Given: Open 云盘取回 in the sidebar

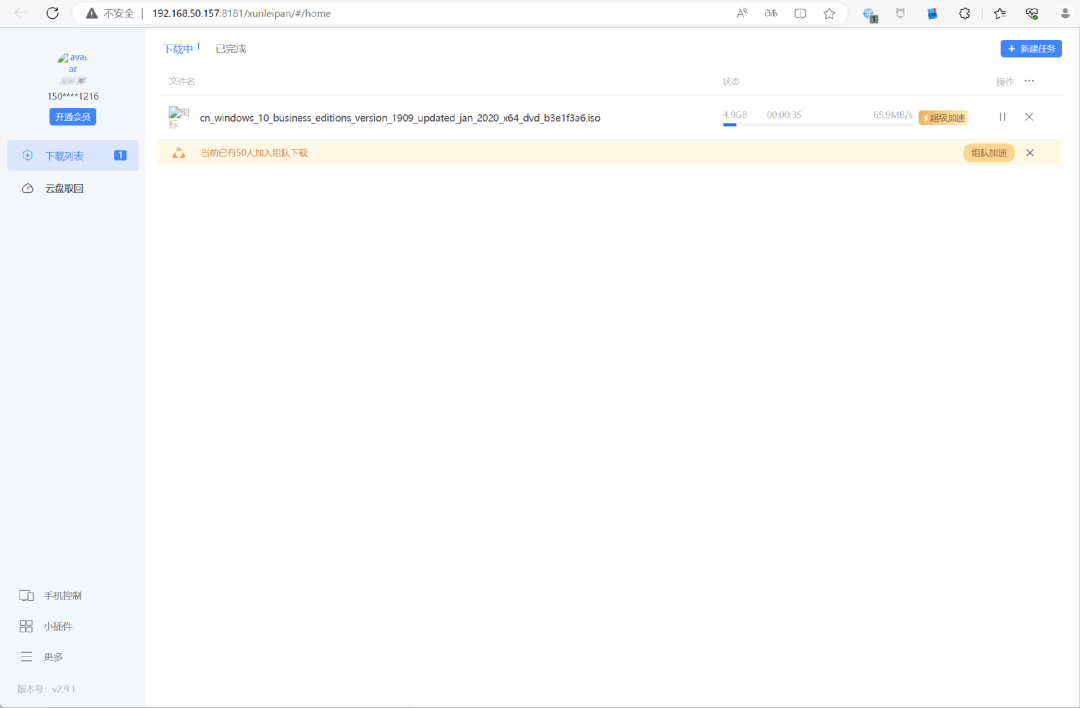Looking at the screenshot, I should tap(64, 188).
